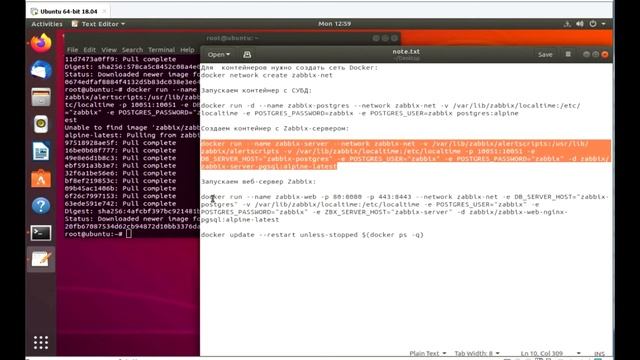Click the power icon in top bar
The height and width of the screenshot is (360, 640).
coord(593,24)
